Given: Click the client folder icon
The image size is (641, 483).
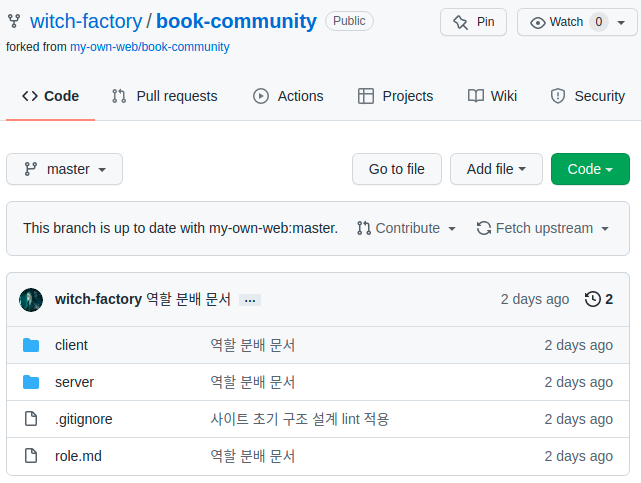Looking at the screenshot, I should tap(31, 345).
